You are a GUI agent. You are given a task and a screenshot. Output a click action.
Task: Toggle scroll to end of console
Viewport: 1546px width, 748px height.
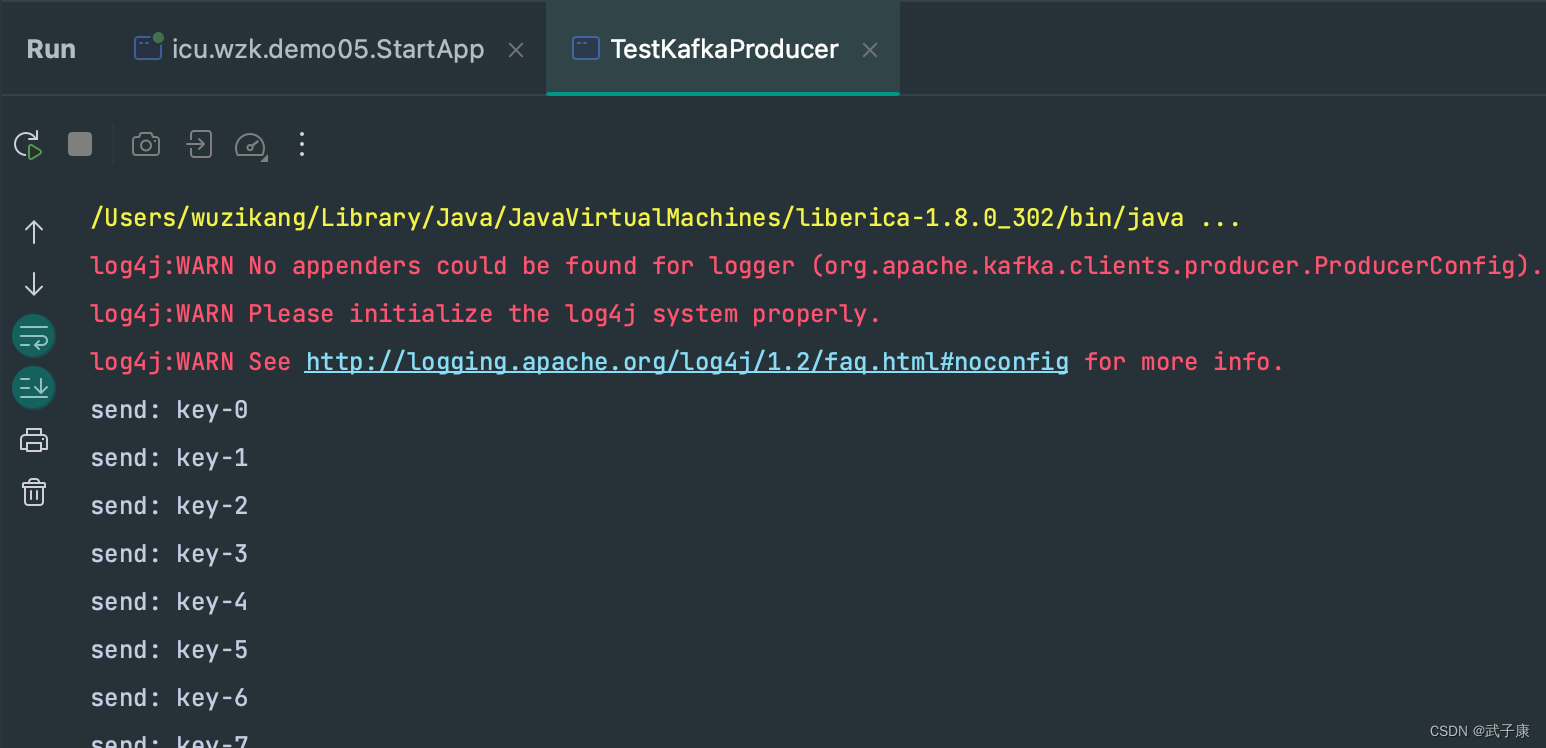coord(34,388)
